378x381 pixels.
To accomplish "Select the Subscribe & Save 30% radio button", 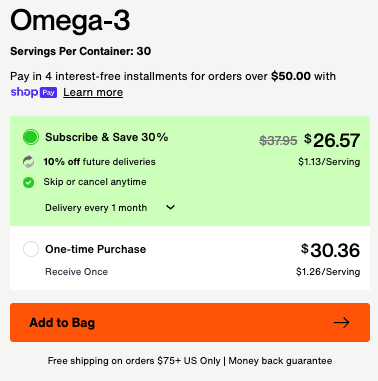I will coord(31,137).
